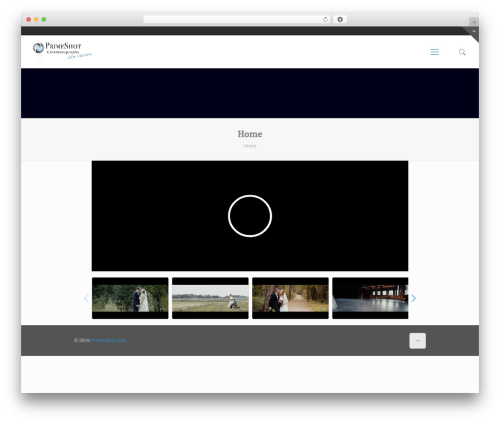Open a new browser tab with plus
The height and width of the screenshot is (423, 500).
point(474,22)
